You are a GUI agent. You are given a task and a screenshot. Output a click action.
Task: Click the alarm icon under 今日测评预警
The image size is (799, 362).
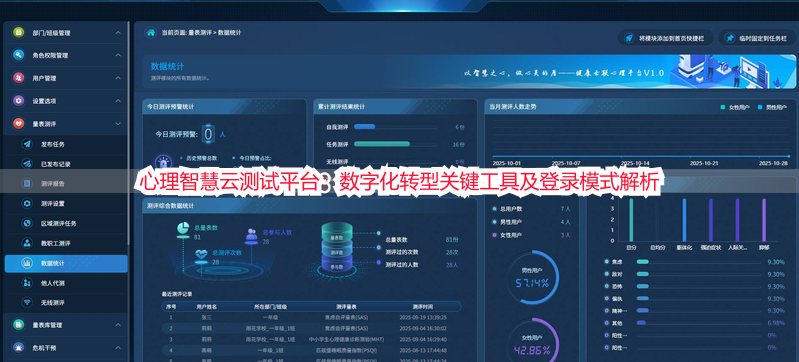pyautogui.click(x=163, y=162)
